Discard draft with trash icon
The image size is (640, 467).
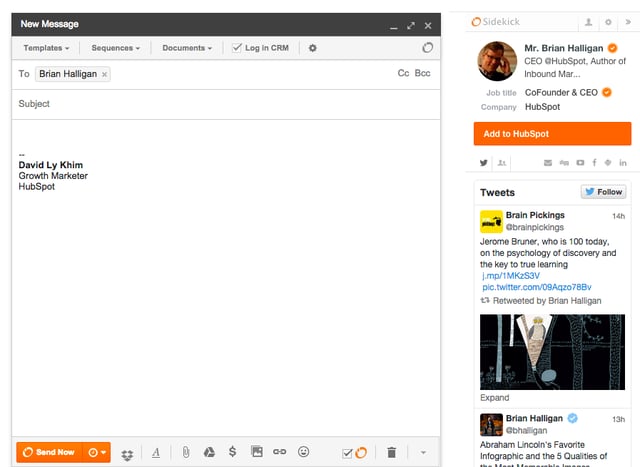click(391, 452)
